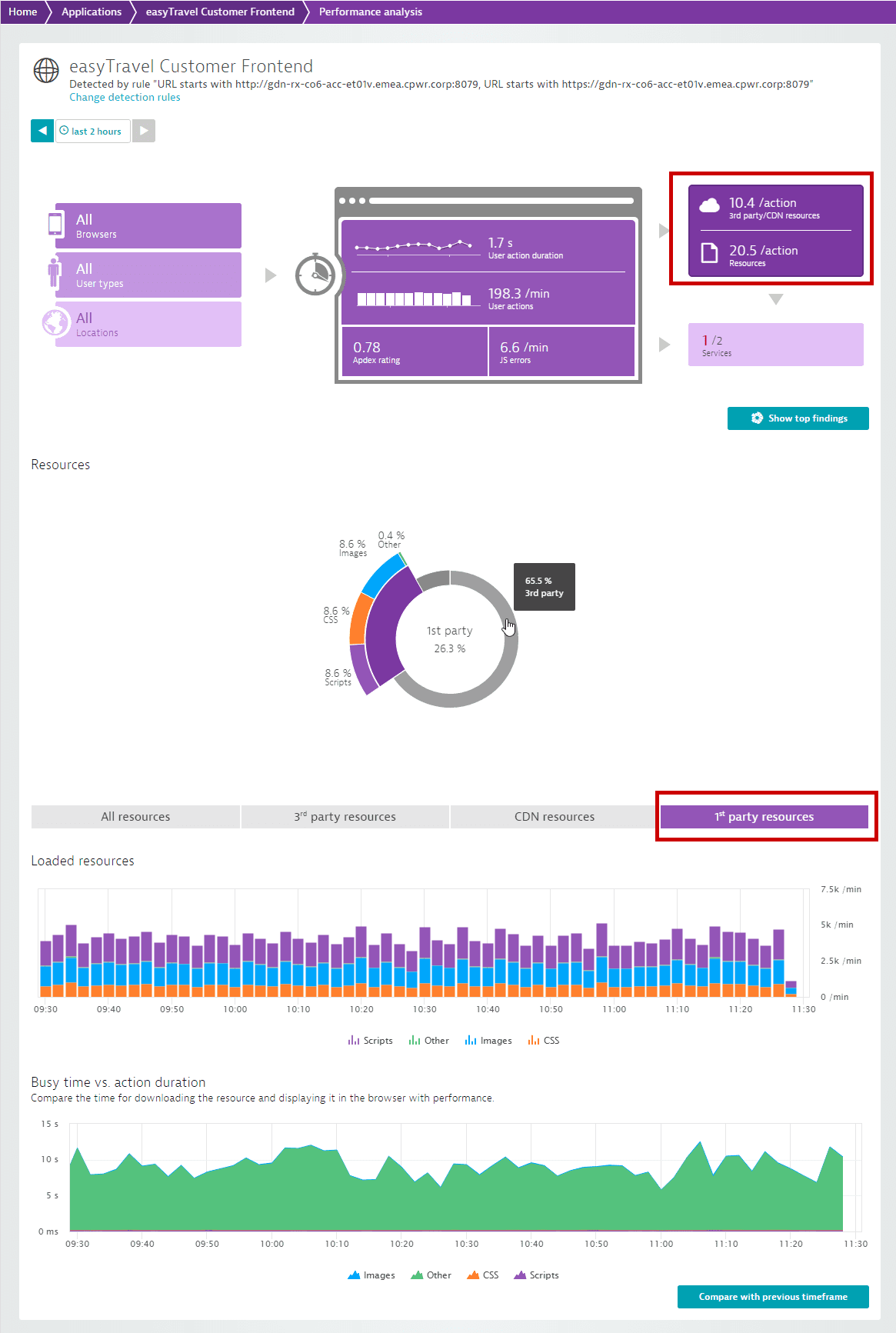Toggle Scripts series in Busy time legend
The image size is (896, 1333).
(536, 1275)
